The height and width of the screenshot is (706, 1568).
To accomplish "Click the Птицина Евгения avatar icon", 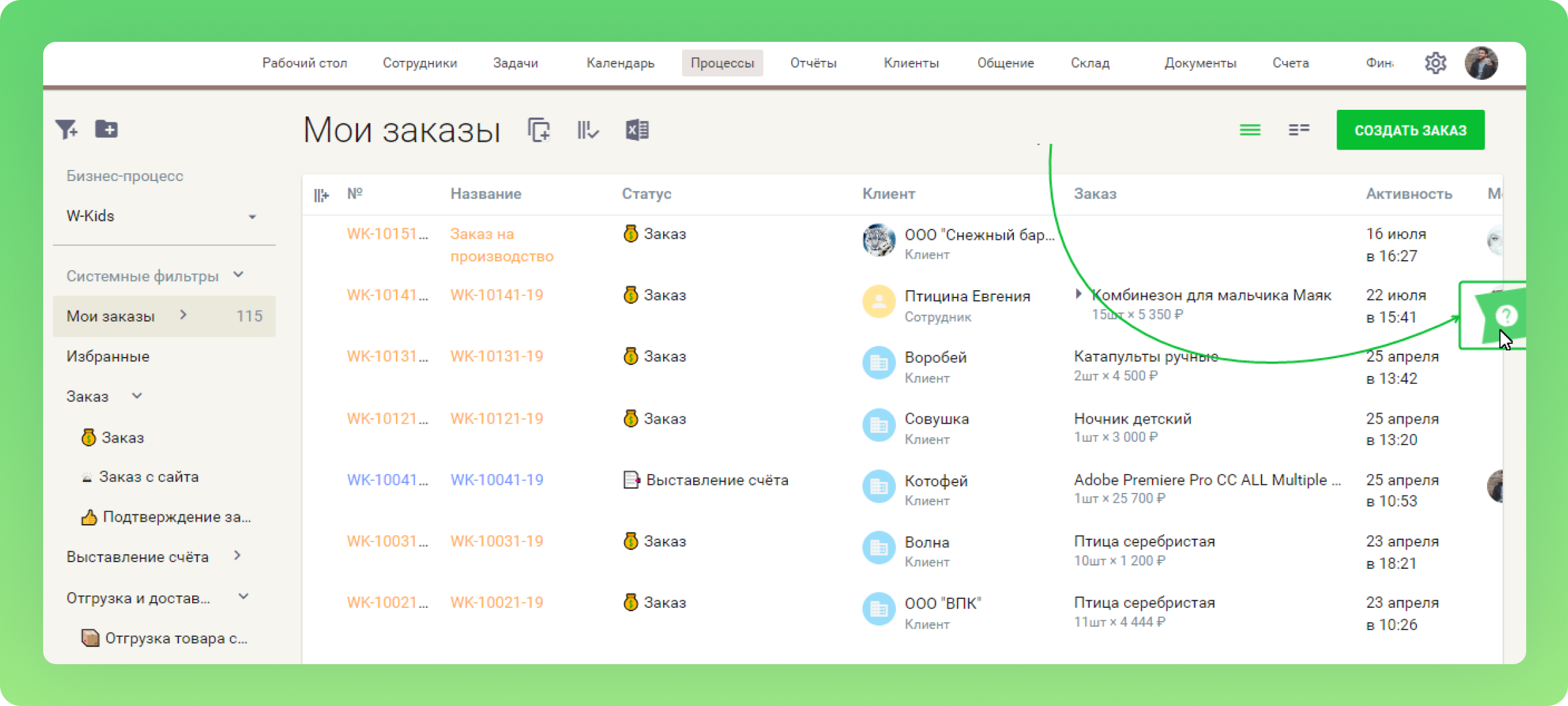I will pos(879,301).
